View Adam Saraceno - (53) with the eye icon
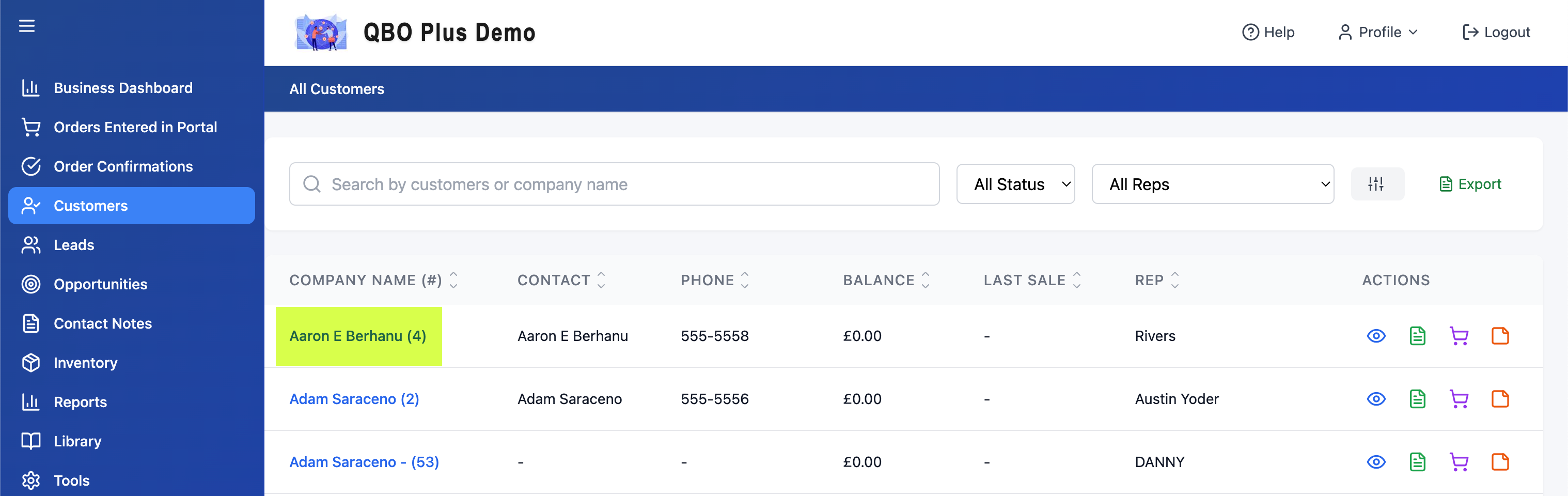The image size is (1568, 496). click(1376, 462)
